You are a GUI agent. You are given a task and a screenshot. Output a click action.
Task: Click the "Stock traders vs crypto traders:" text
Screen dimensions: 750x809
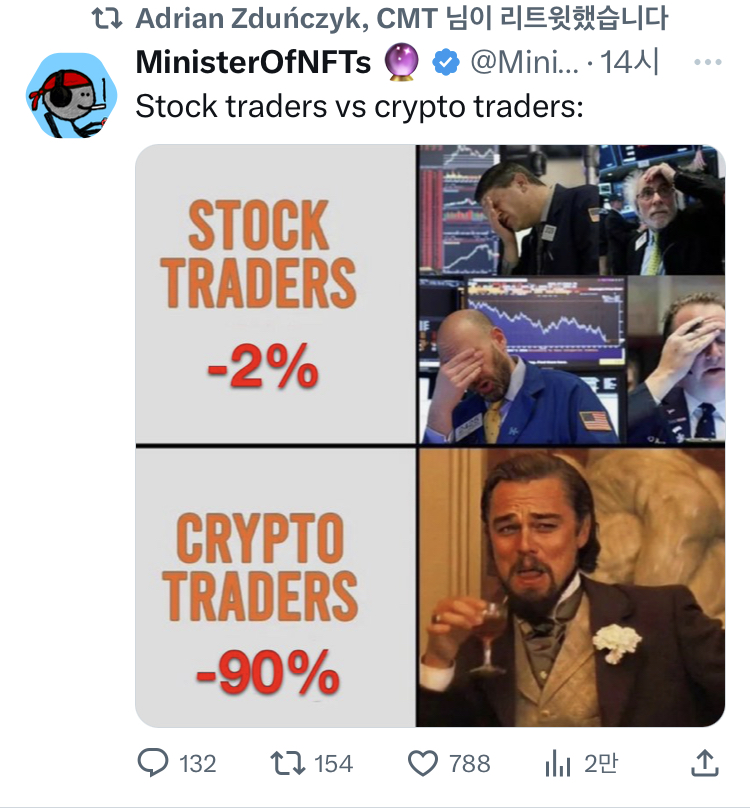point(358,105)
